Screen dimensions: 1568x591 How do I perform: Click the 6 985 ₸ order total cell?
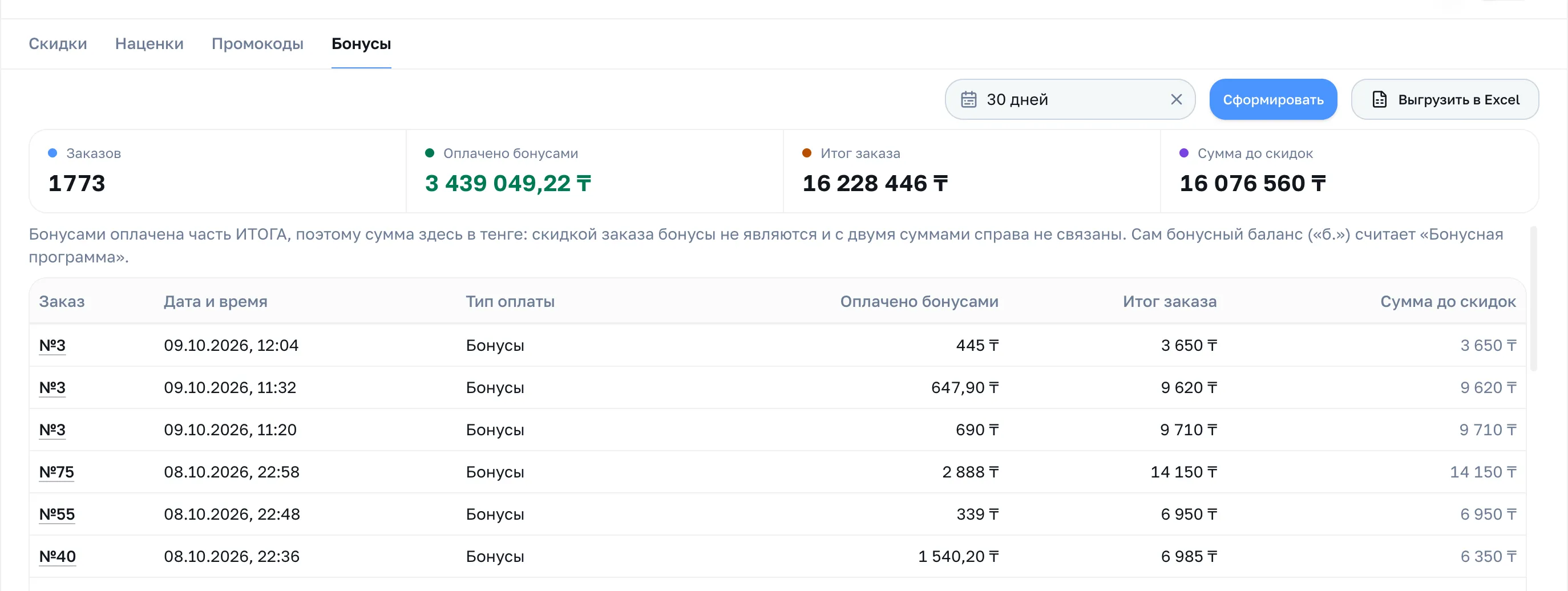pos(1189,556)
